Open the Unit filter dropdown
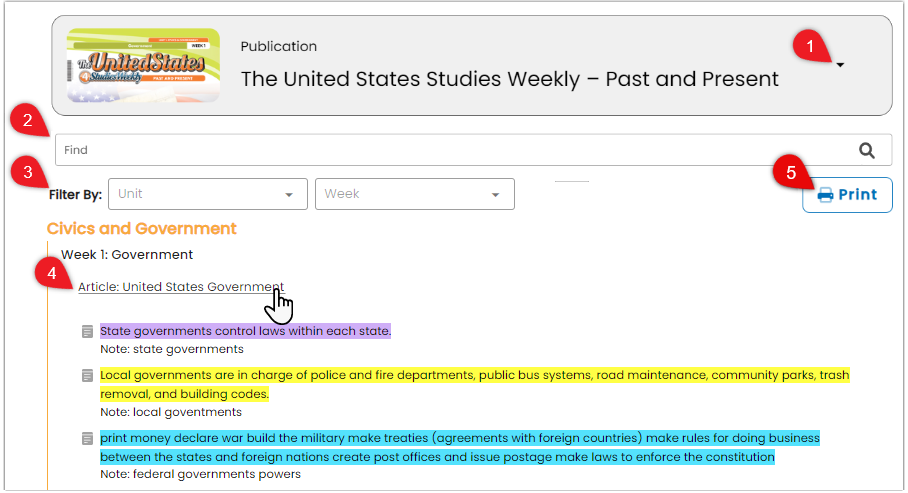908x493 pixels. (207, 194)
